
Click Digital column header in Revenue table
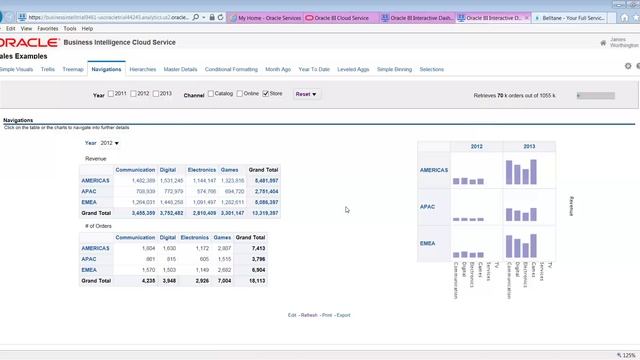(x=168, y=170)
